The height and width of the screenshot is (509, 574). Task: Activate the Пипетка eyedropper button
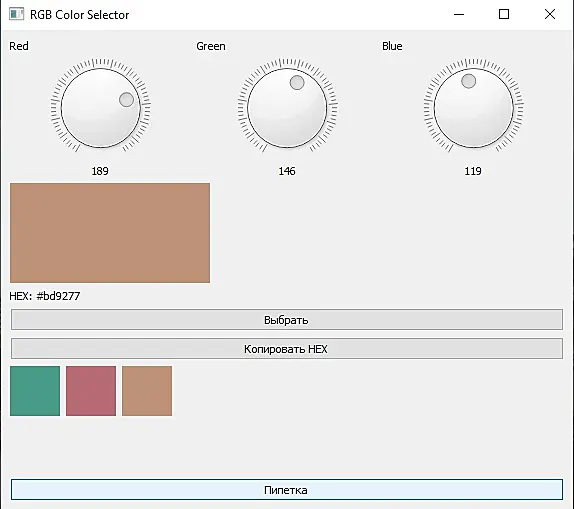tap(287, 490)
